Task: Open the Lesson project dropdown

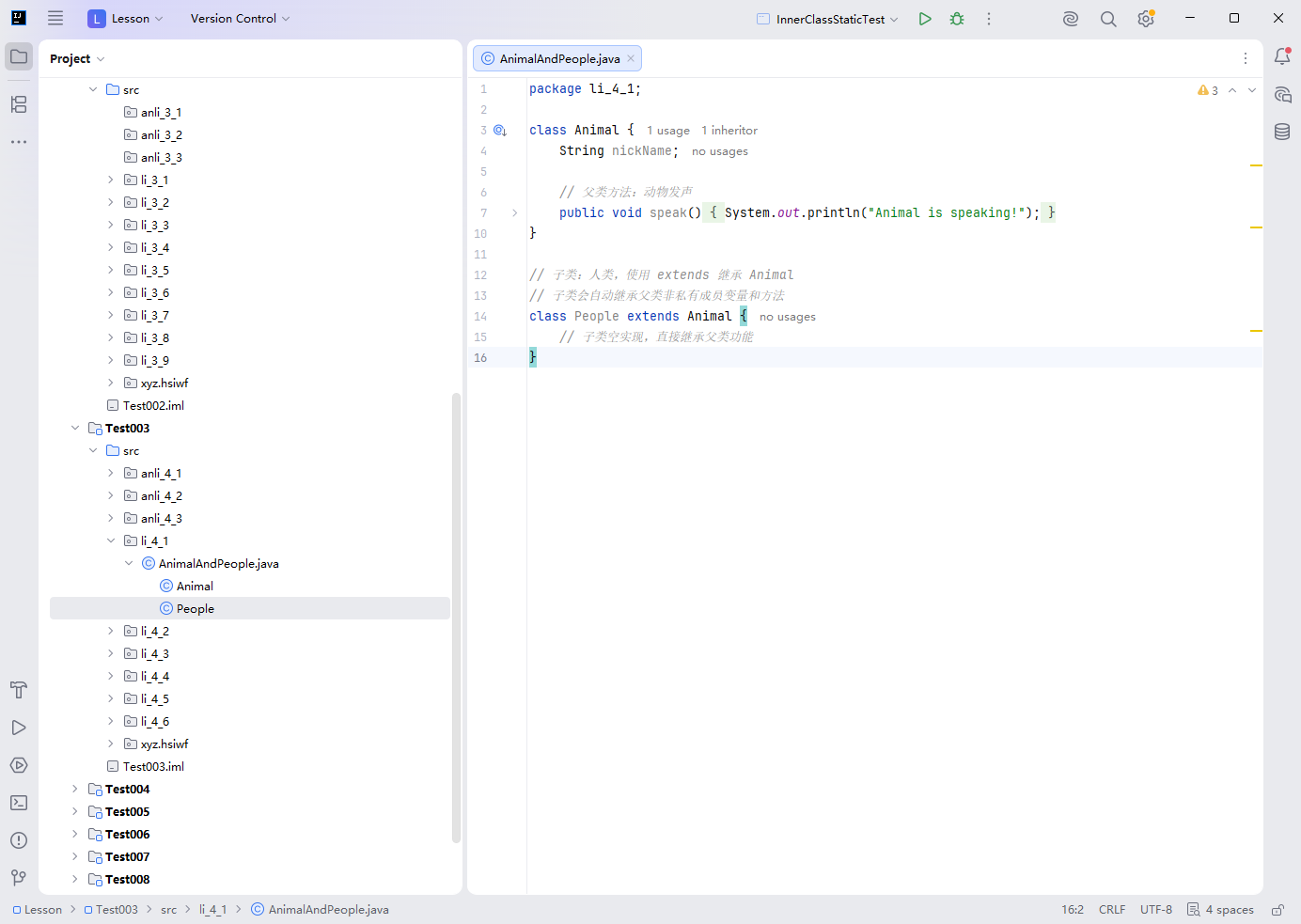Action: (126, 19)
